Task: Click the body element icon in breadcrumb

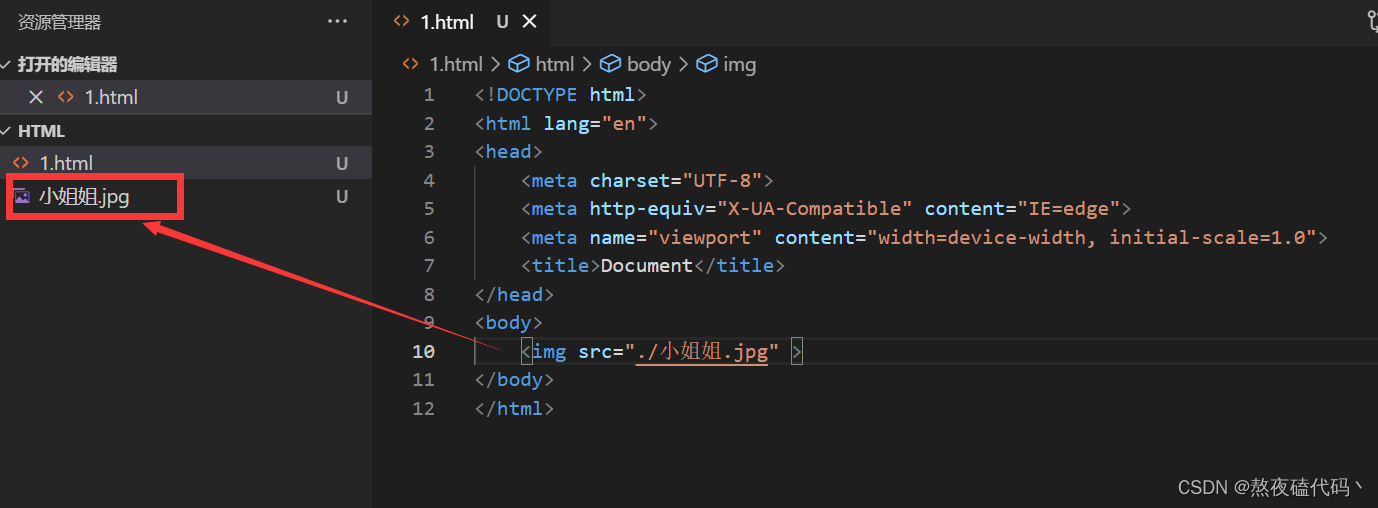Action: (610, 64)
